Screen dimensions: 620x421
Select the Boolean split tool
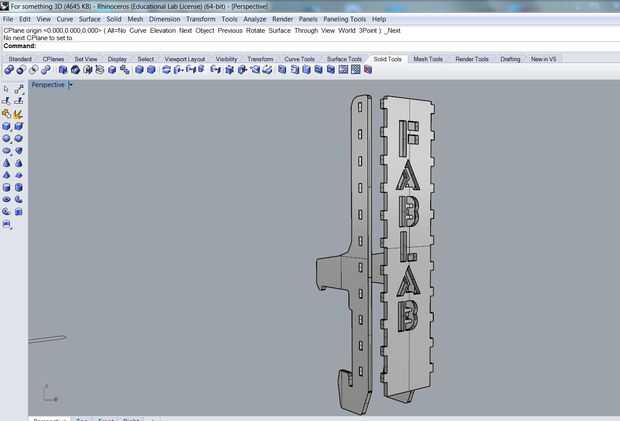46,70
